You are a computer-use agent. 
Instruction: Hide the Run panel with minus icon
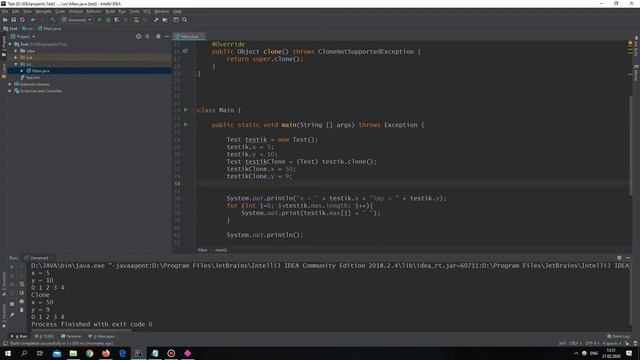tap(628, 258)
